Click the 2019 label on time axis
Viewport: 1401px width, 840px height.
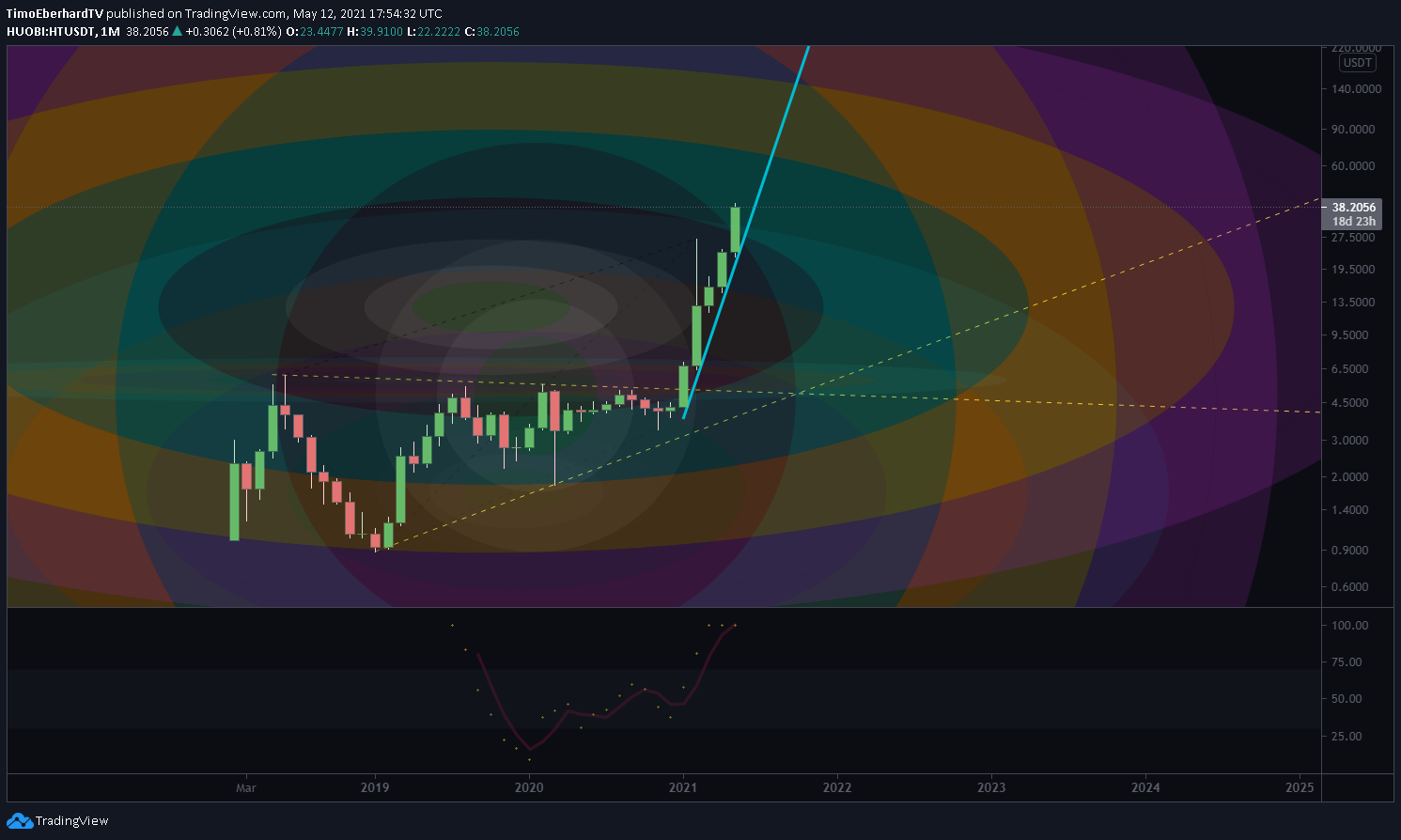[x=375, y=787]
